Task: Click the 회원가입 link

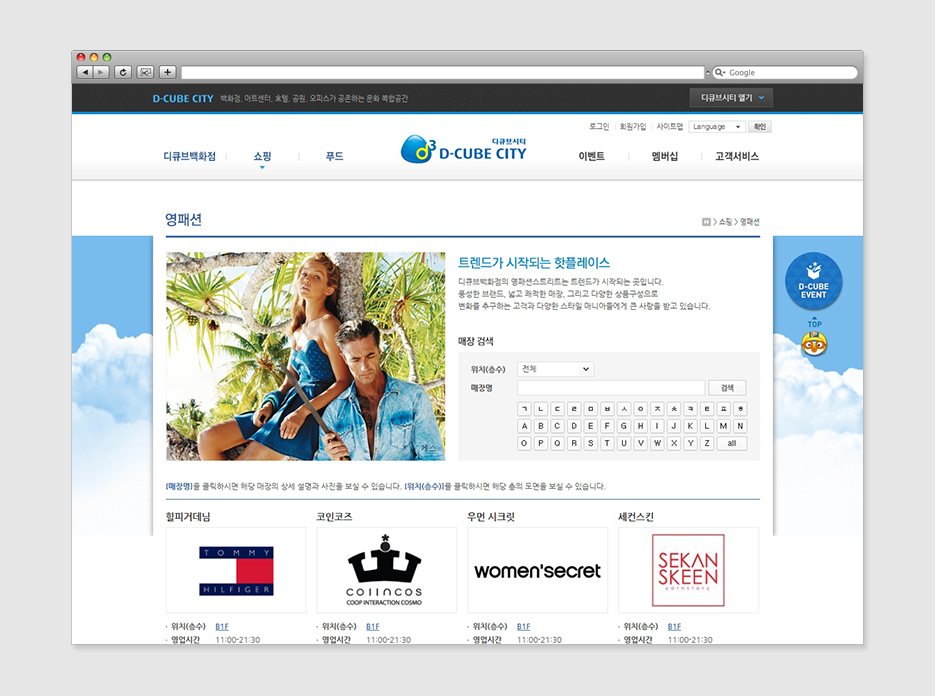Action: pyautogui.click(x=633, y=126)
